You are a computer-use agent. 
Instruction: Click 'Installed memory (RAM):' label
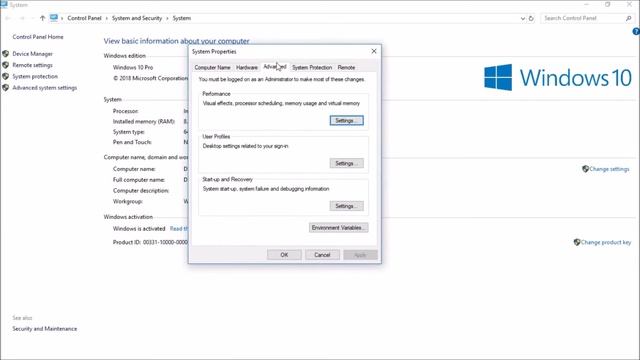point(144,122)
